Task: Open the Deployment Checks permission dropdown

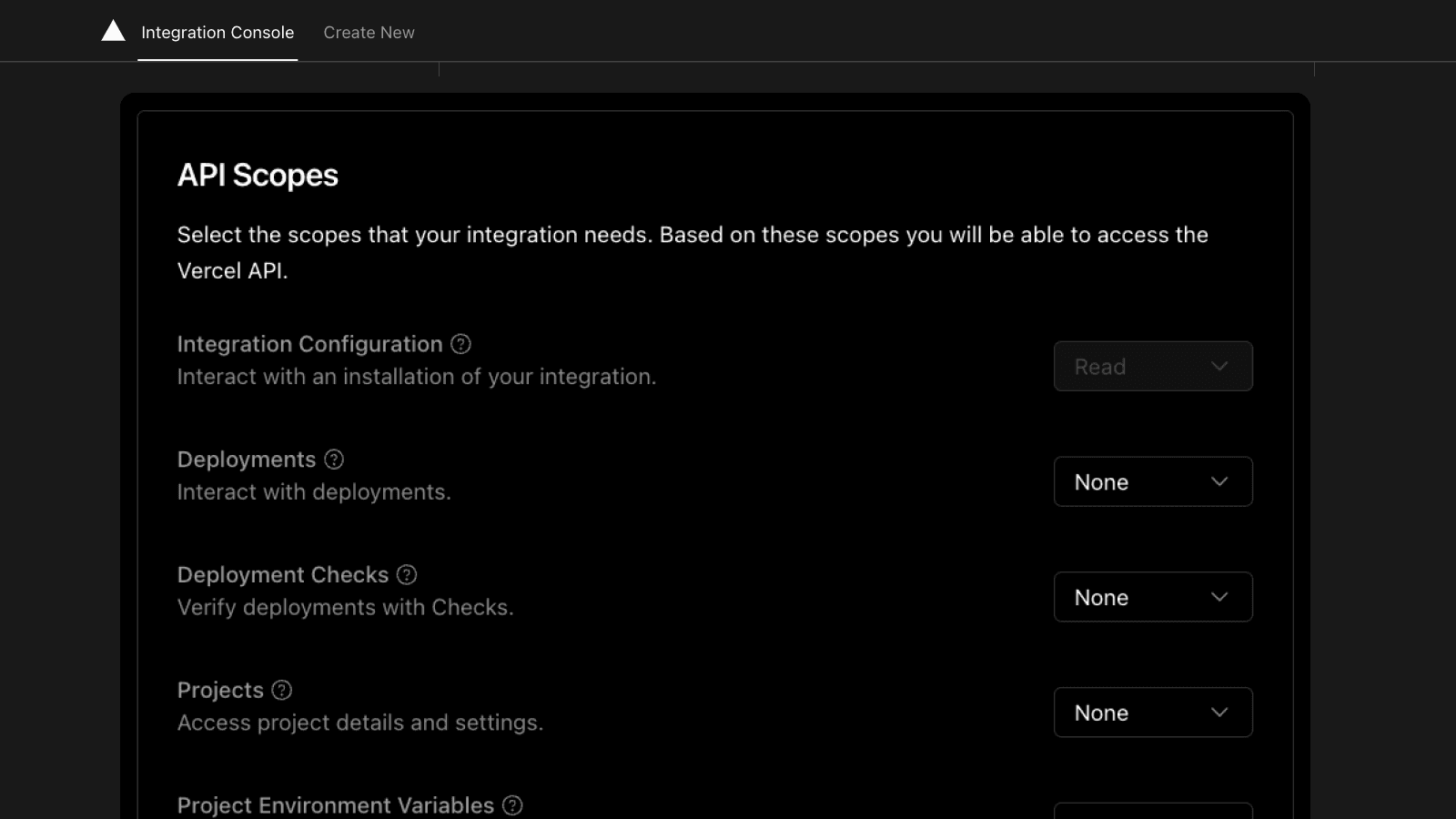Action: 1152,597
